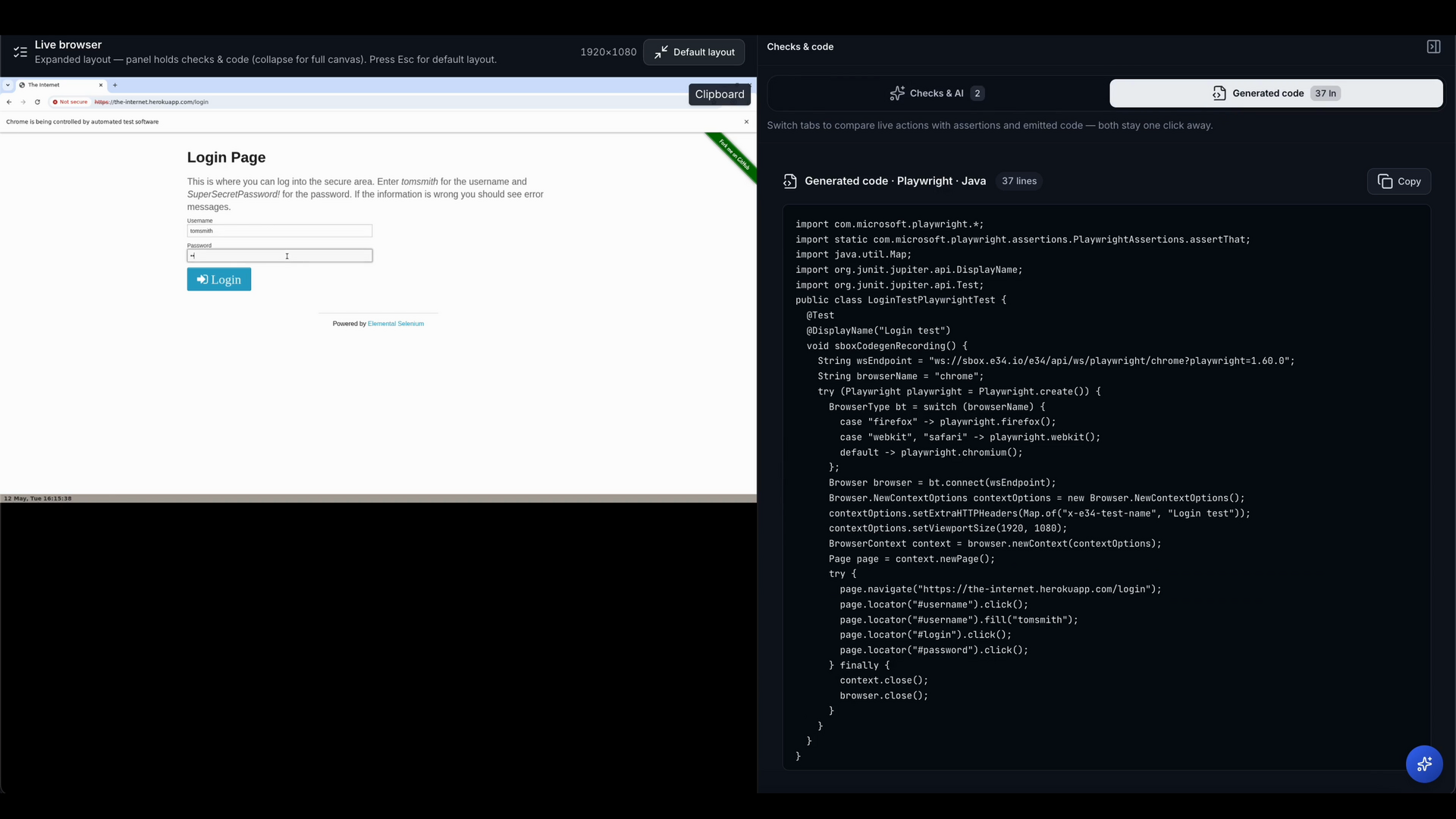Click the Not secure site info badge

click(70, 102)
